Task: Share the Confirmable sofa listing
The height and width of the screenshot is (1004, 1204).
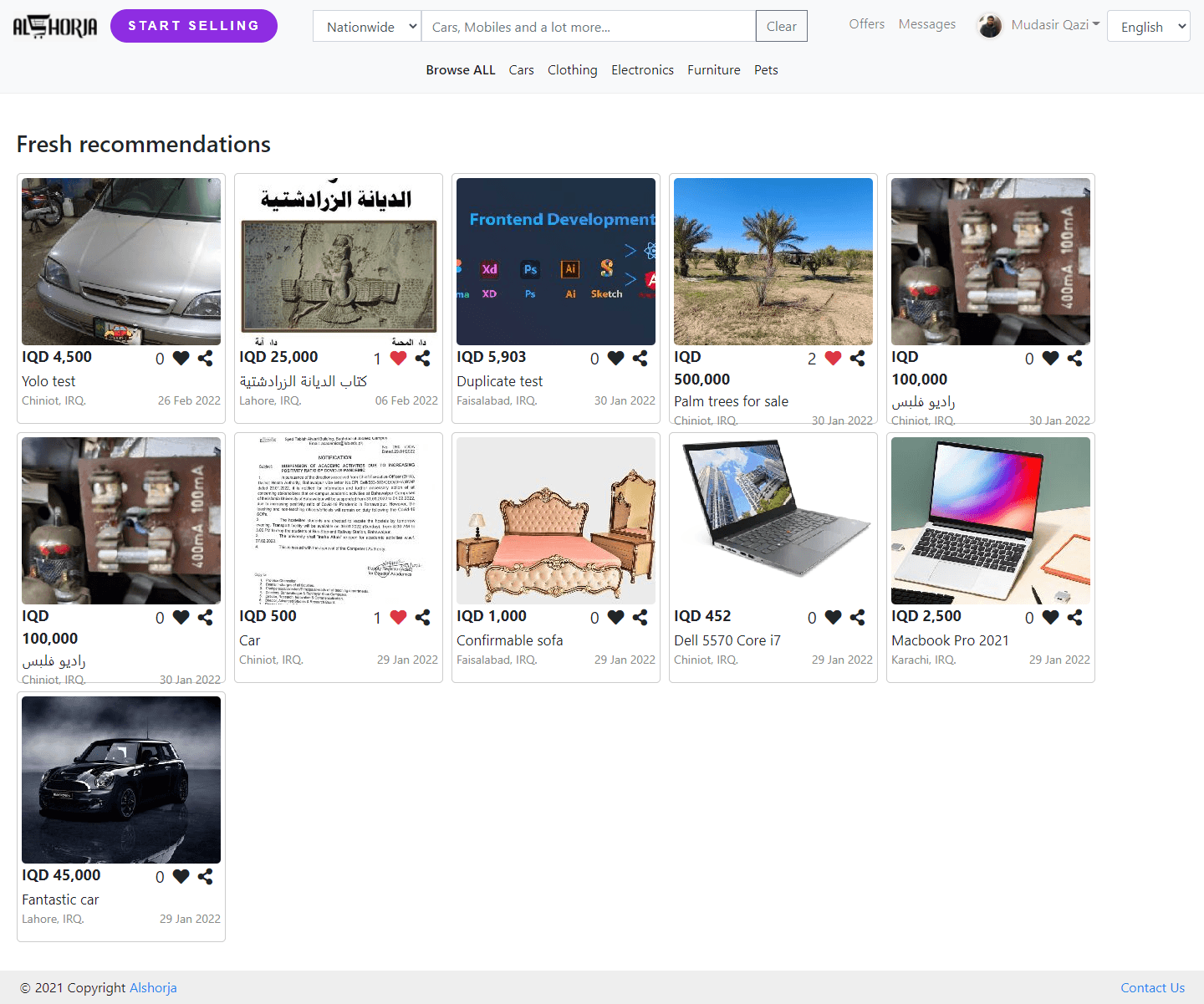Action: (x=640, y=617)
